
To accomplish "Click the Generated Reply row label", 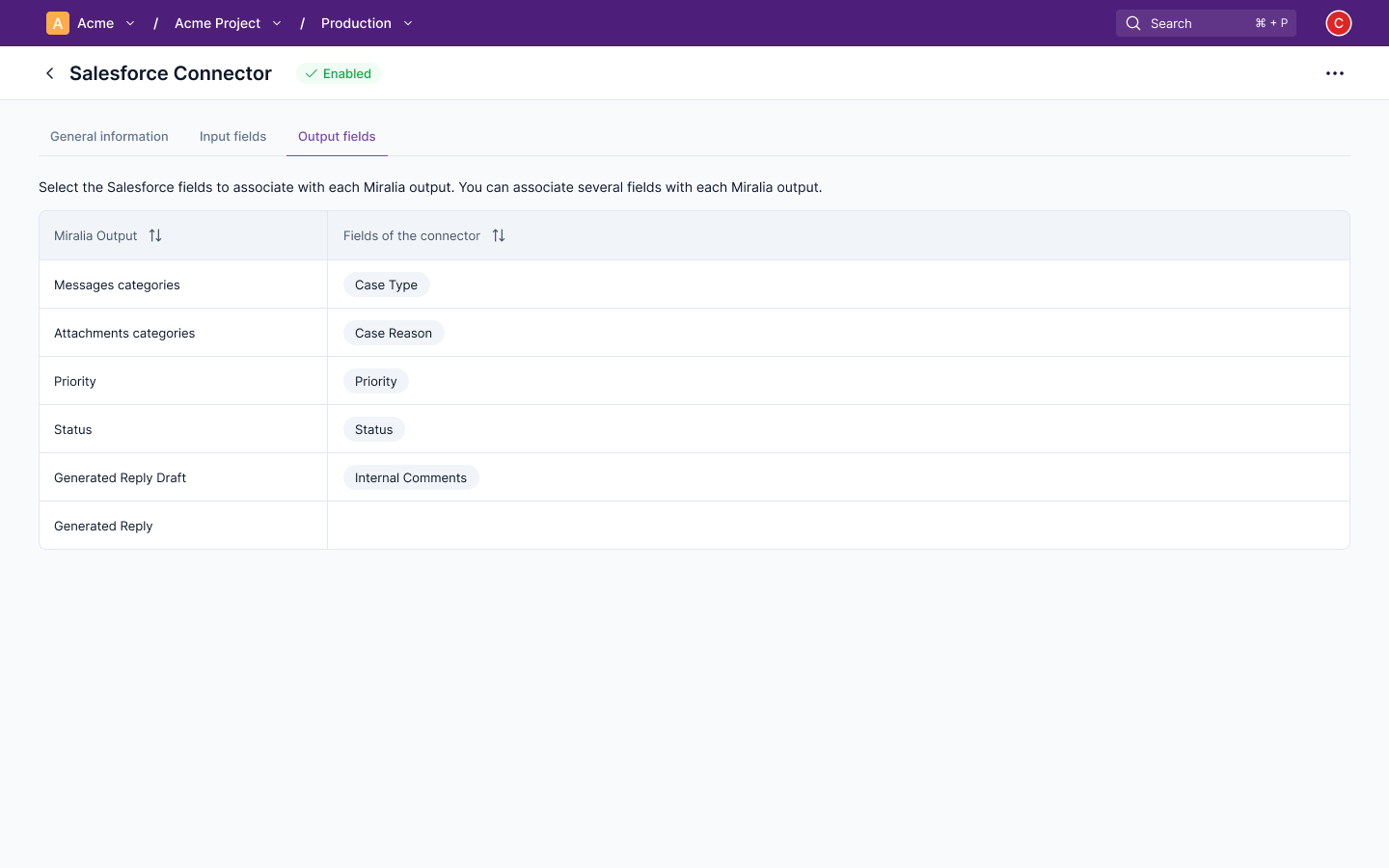I will point(103,526).
